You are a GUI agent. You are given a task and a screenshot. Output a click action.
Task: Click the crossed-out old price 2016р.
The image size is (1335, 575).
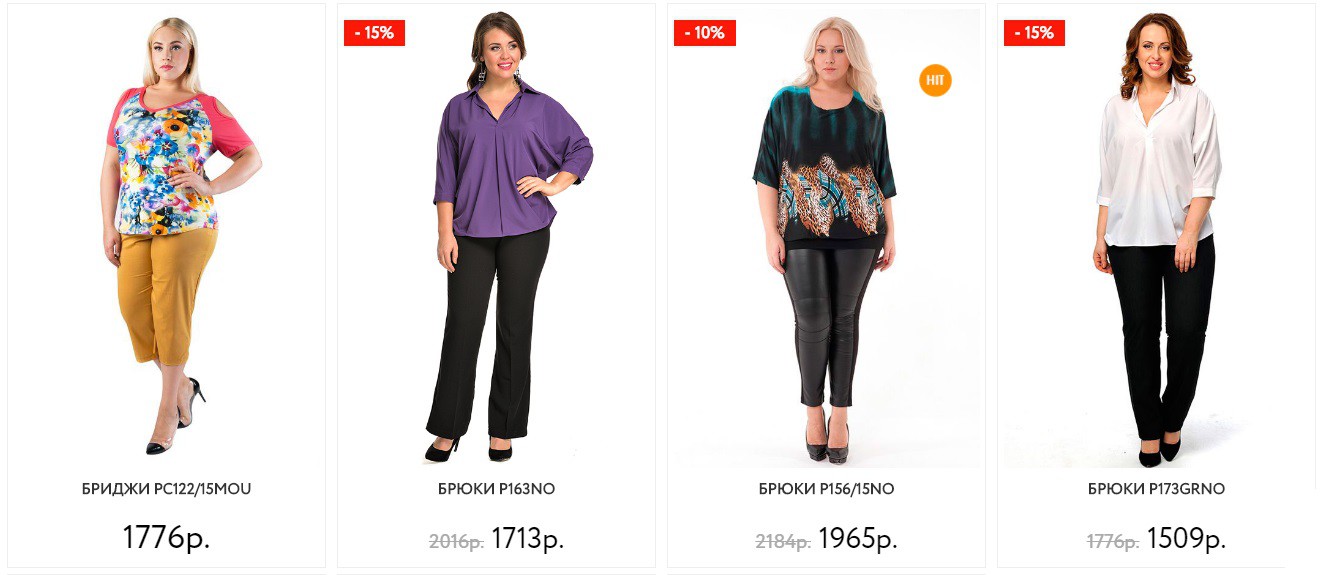point(456,542)
